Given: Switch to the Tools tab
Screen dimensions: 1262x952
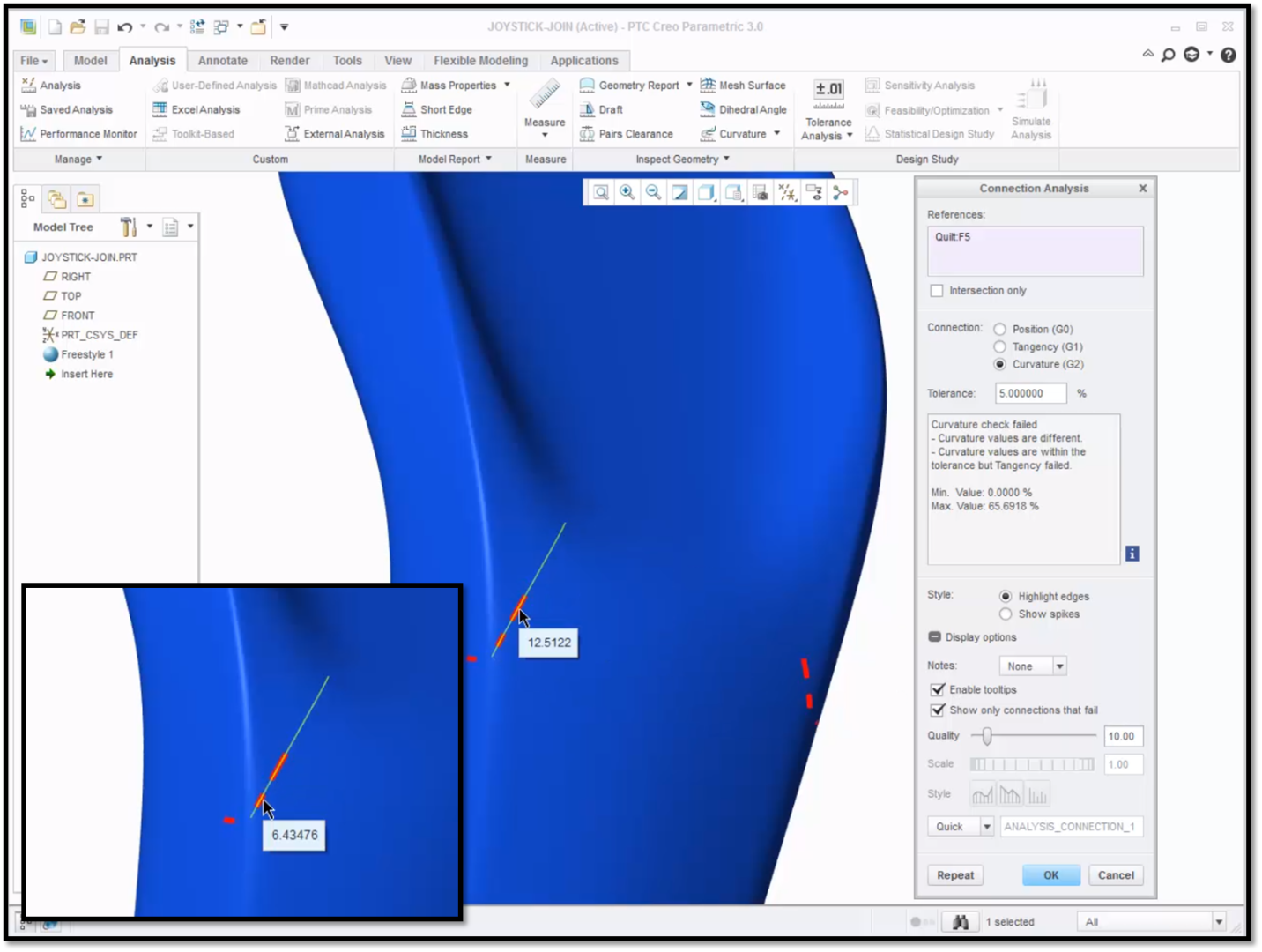Looking at the screenshot, I should 347,61.
